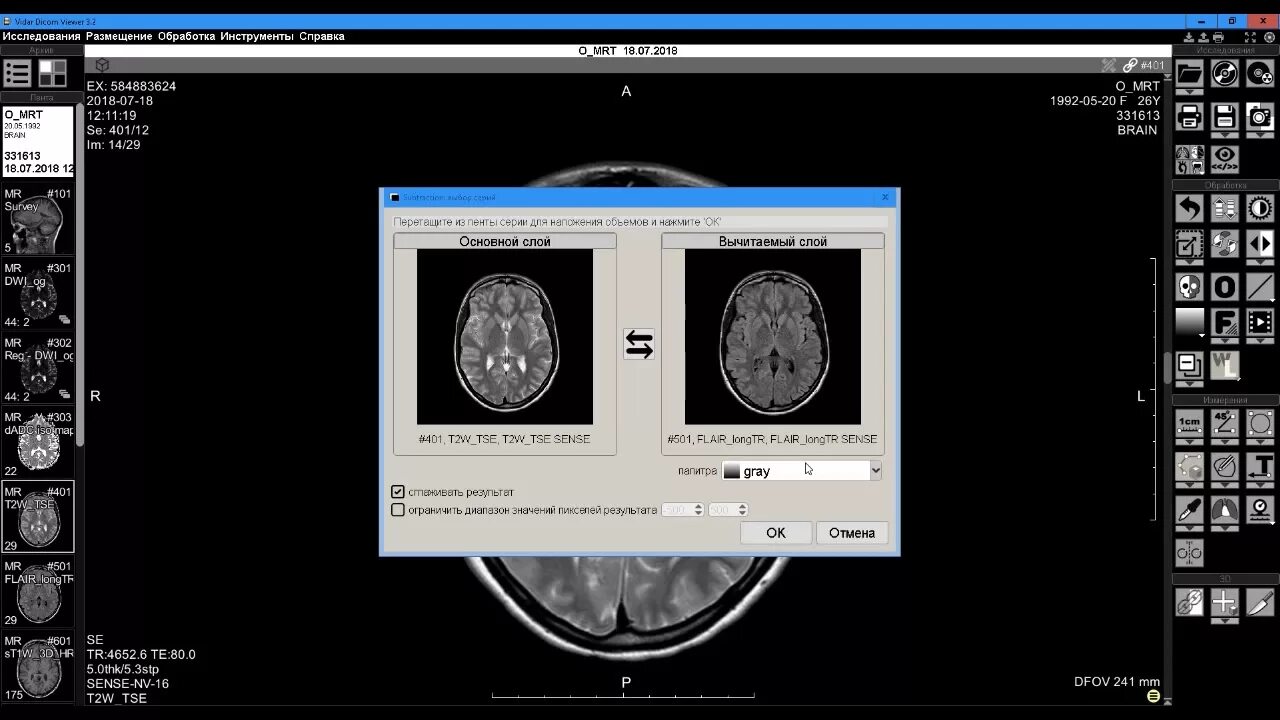Expand dropdown arrow under eyedropper tool
The image size is (1280, 720).
coord(1189,530)
